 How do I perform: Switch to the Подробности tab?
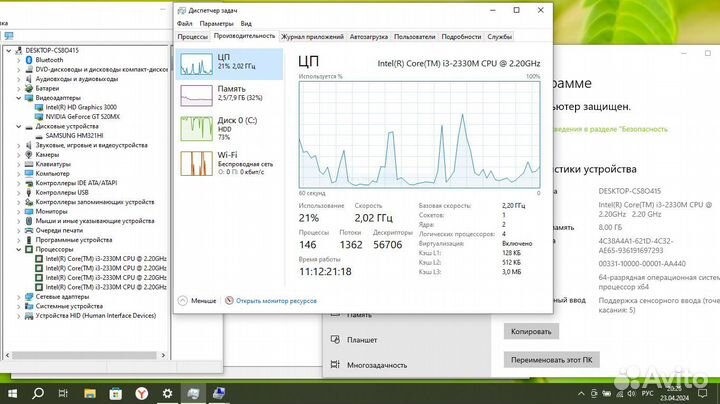pyautogui.click(x=461, y=37)
